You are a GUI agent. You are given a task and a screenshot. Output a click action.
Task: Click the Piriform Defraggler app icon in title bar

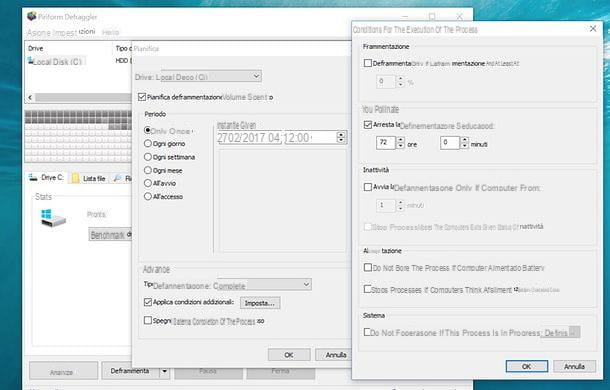[32, 16]
